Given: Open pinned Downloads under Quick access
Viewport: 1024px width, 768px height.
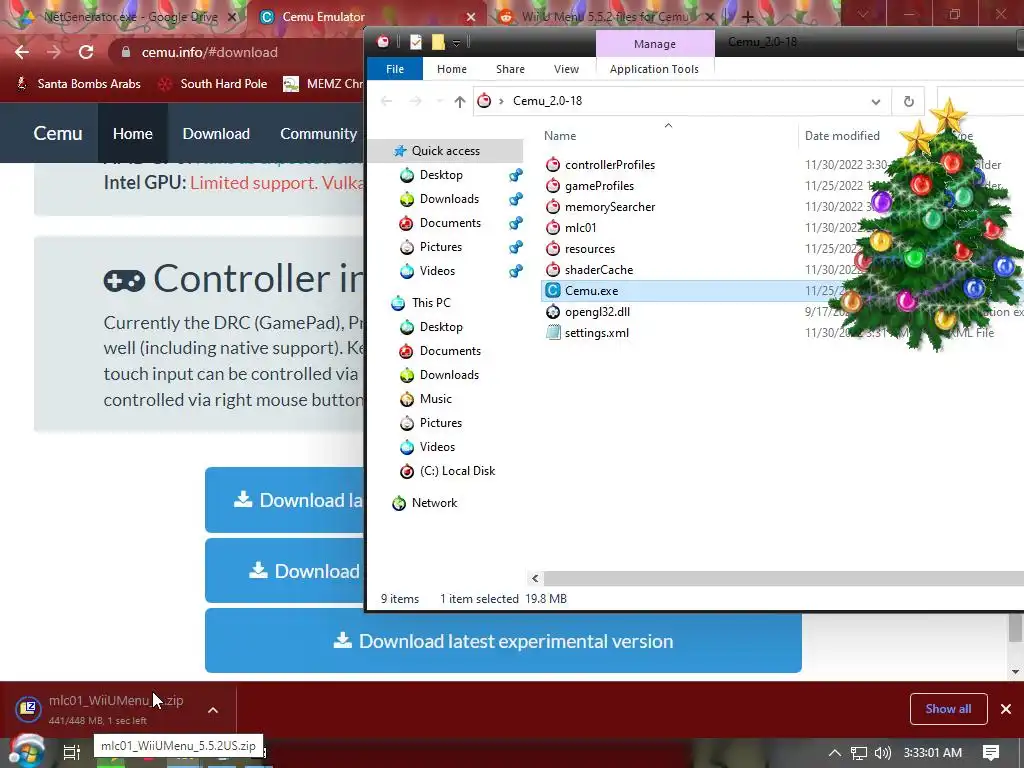Looking at the screenshot, I should coord(449,199).
